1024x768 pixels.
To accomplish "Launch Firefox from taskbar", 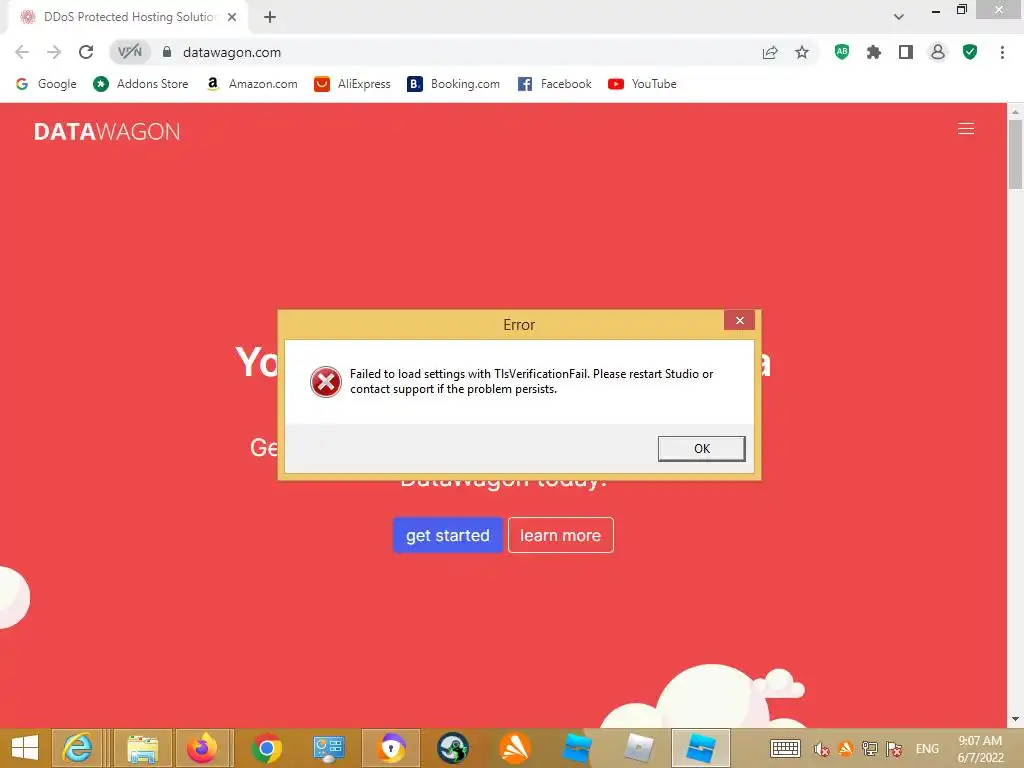I will click(202, 748).
